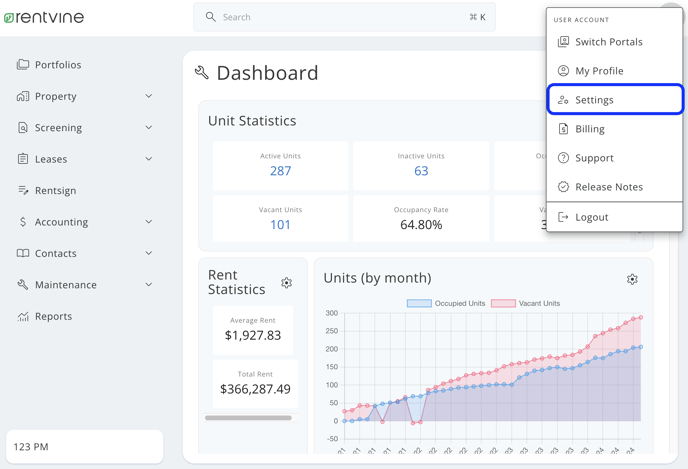This screenshot has width=688, height=469.
Task: Expand the Leases menu chevron
Action: [149, 159]
